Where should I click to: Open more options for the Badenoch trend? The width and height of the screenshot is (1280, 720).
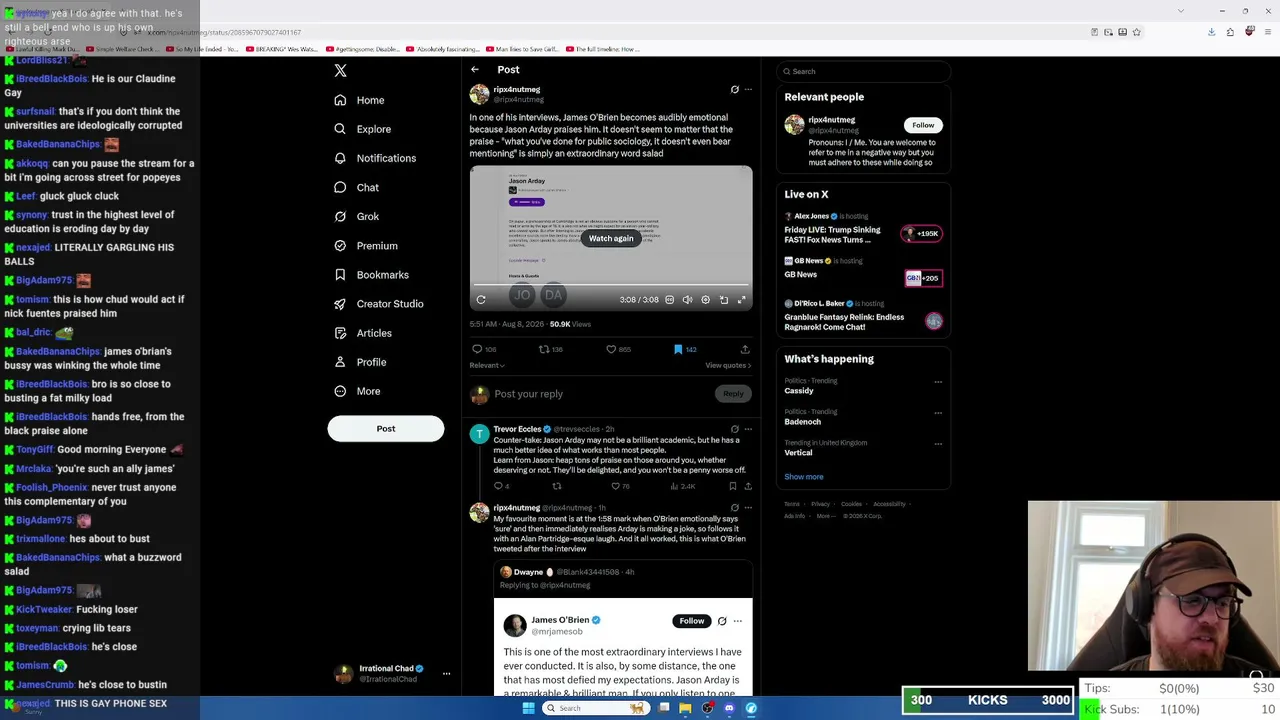tap(938, 412)
